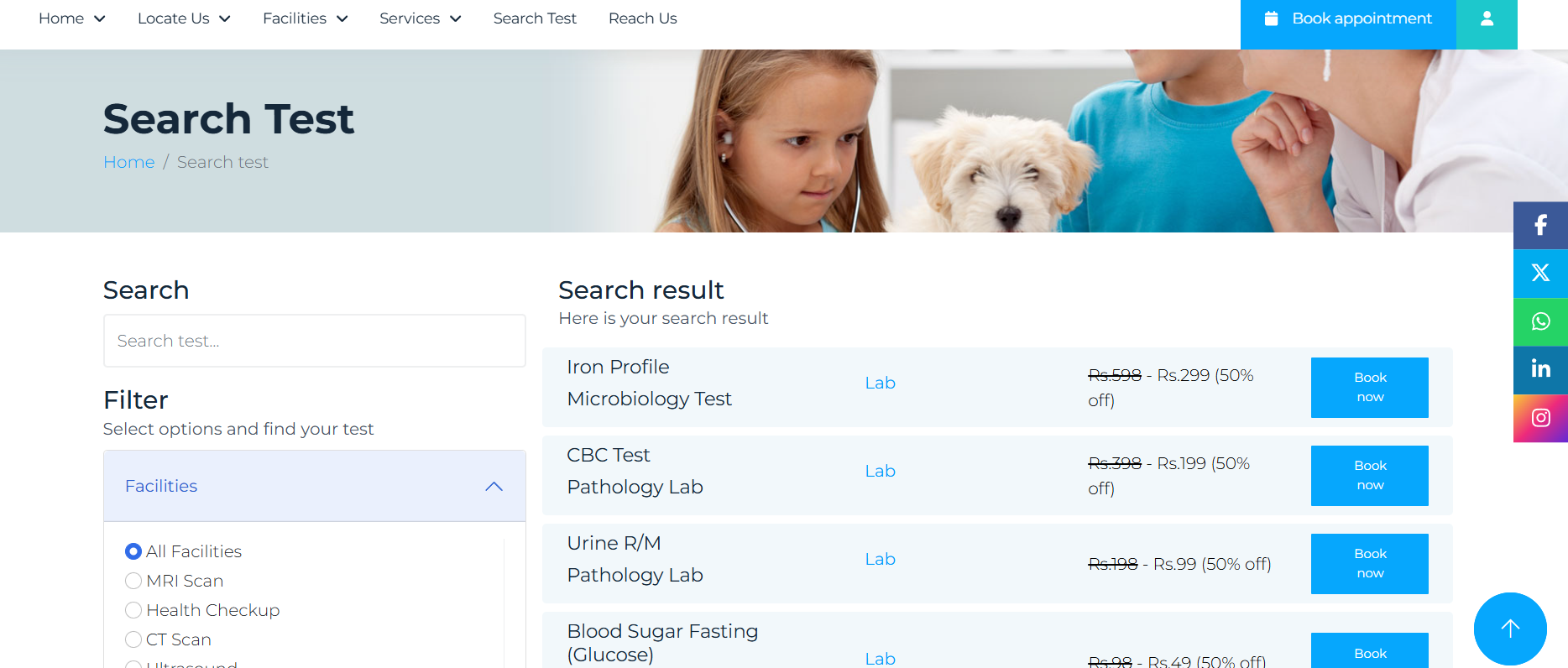Click the X (Twitter) social icon

pos(1540,273)
